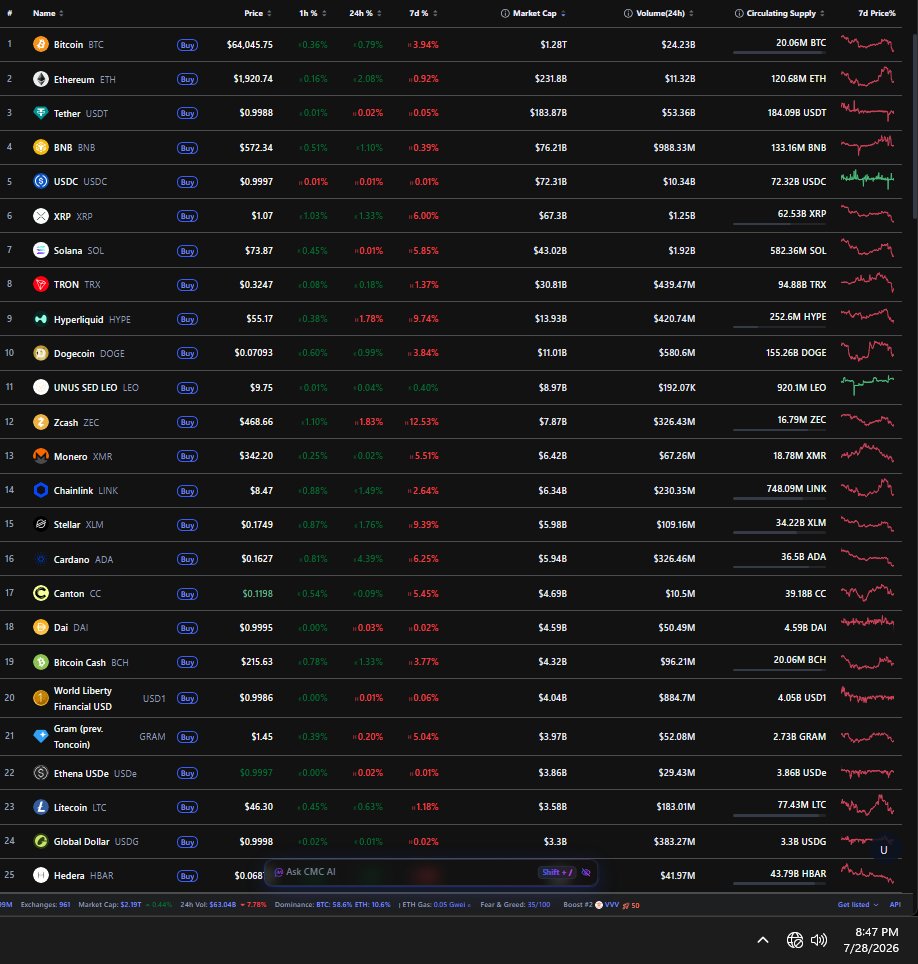Click the Bitcoin coin logo icon
The width and height of the screenshot is (918, 964).
tap(41, 44)
